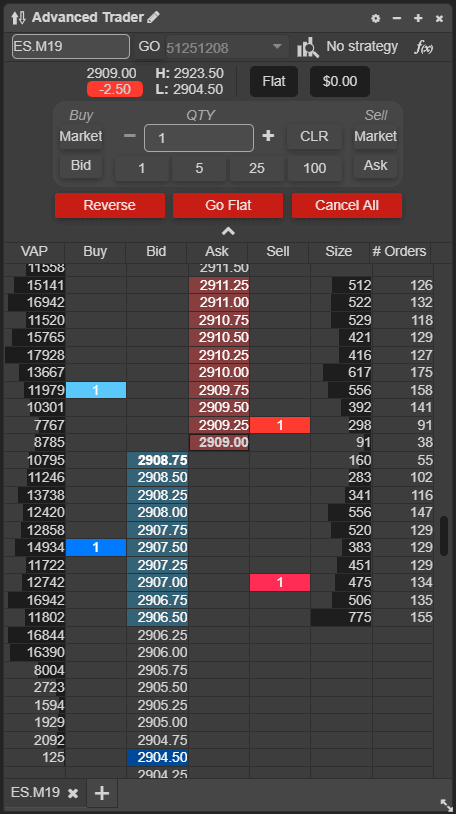Click the minus icon to decrease quantity

coord(130,136)
